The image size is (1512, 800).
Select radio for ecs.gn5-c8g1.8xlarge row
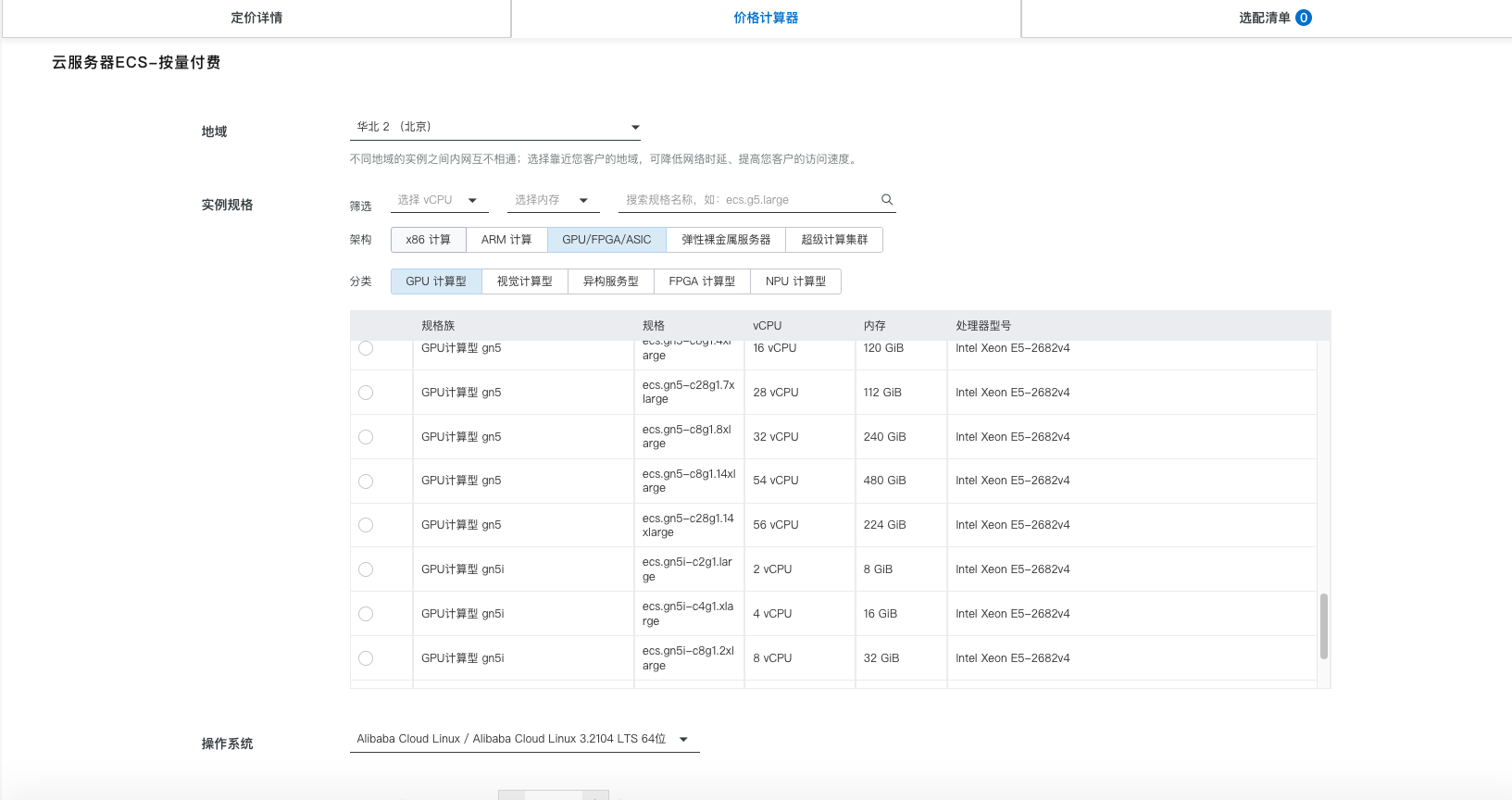366,437
